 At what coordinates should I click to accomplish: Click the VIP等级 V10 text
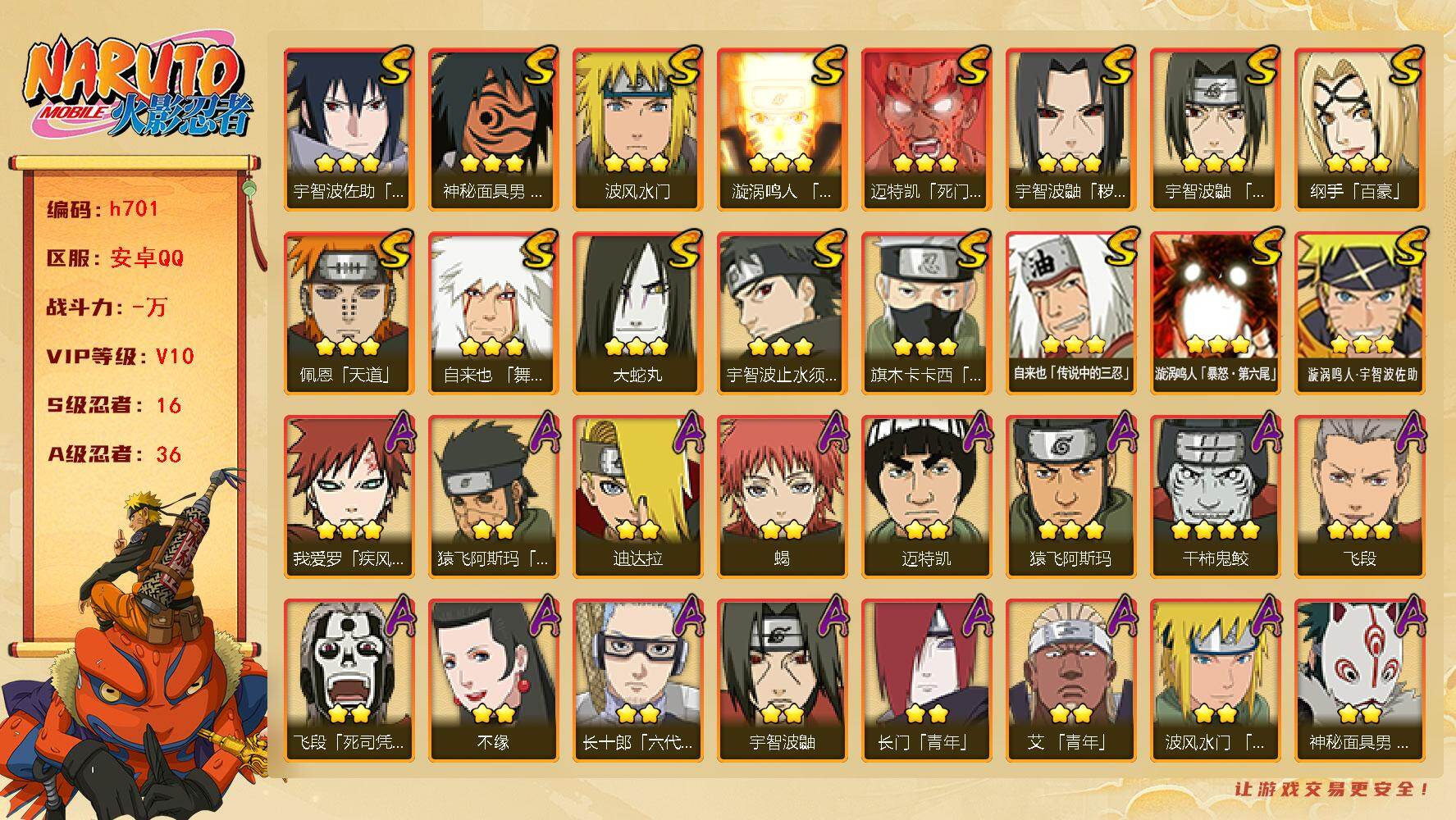120,356
